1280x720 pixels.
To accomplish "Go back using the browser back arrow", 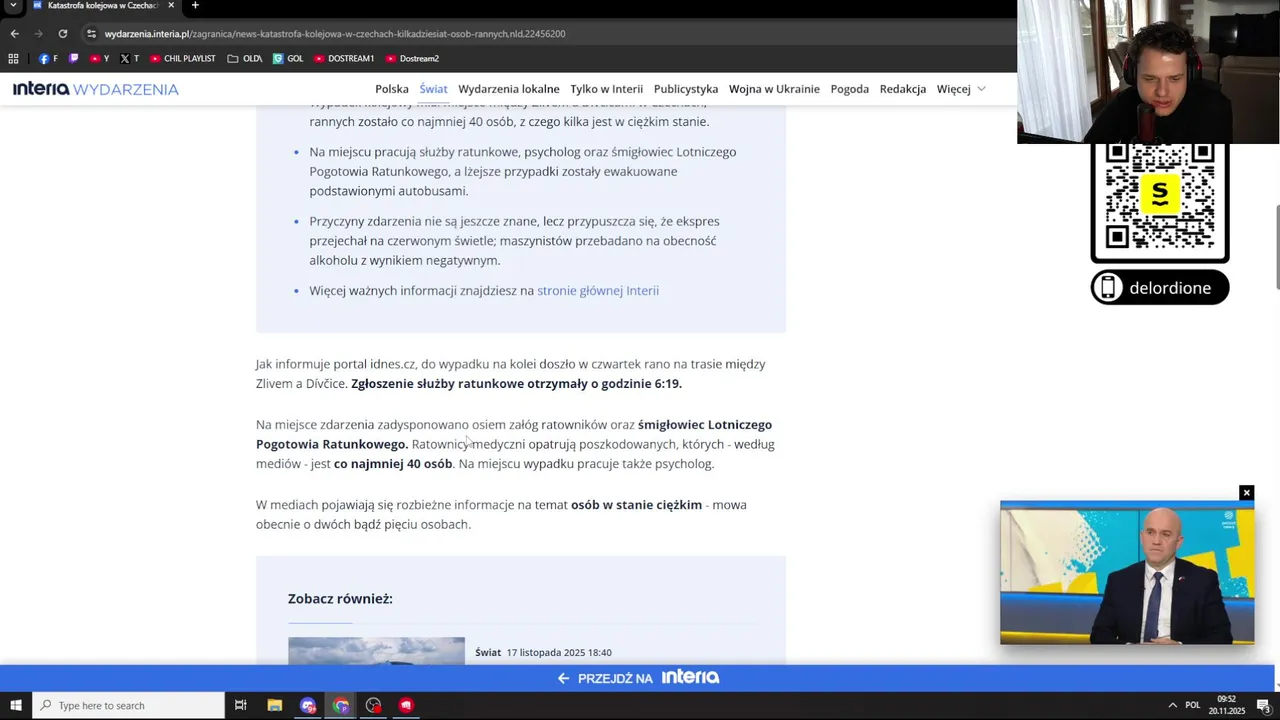I will click(14, 33).
